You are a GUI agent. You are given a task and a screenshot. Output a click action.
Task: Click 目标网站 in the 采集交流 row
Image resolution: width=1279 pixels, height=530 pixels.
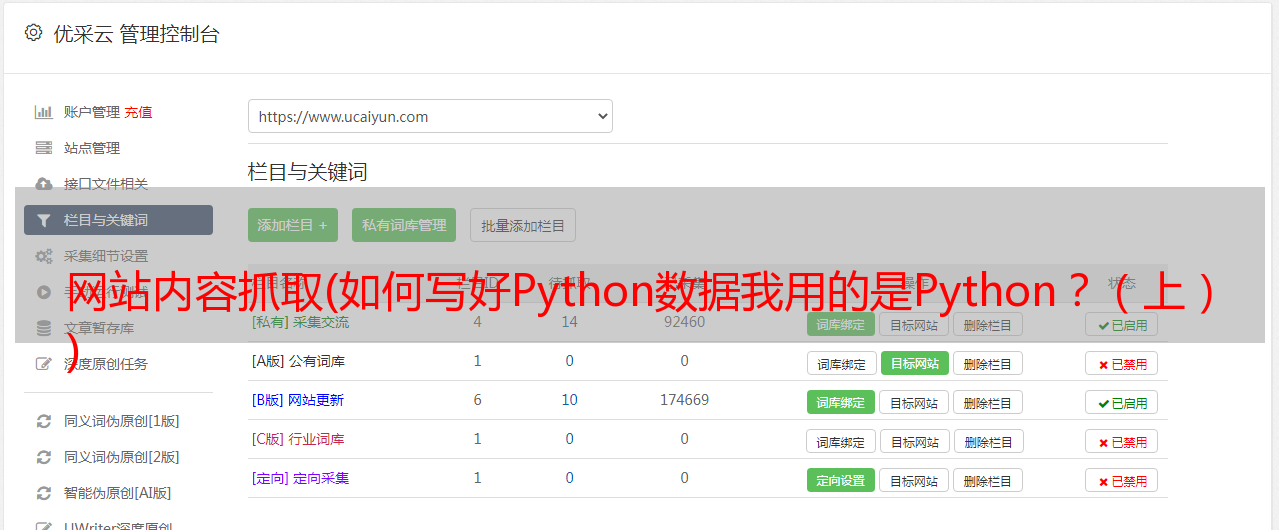click(x=914, y=324)
